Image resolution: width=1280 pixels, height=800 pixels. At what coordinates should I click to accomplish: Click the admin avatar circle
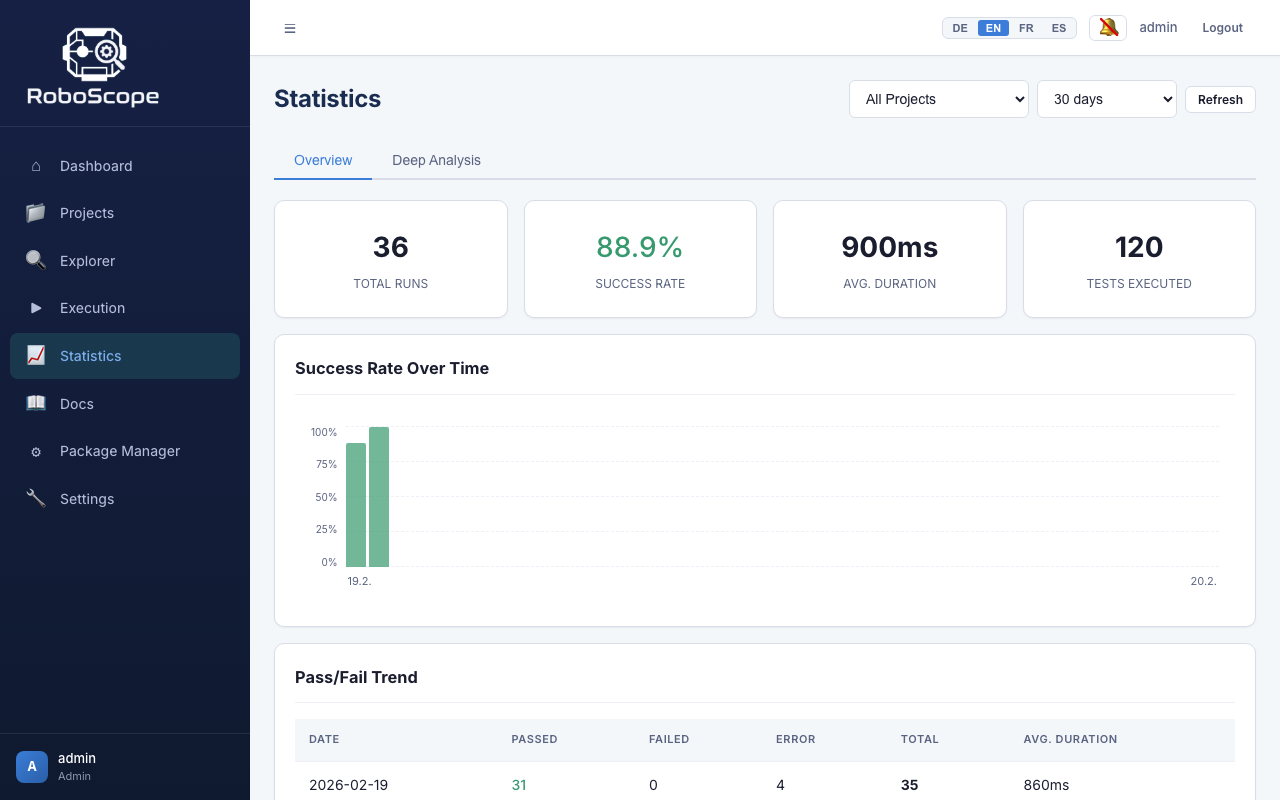(31, 766)
